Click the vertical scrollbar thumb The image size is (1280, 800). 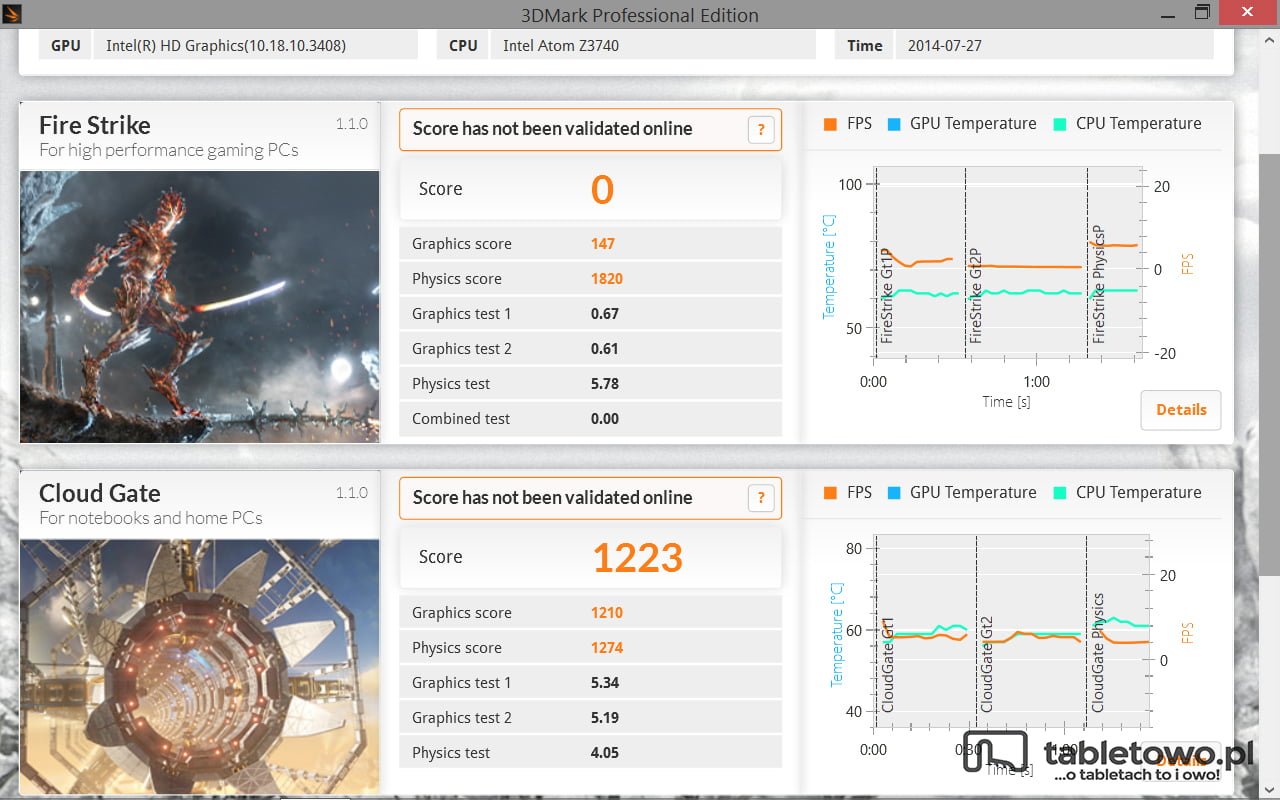1269,365
